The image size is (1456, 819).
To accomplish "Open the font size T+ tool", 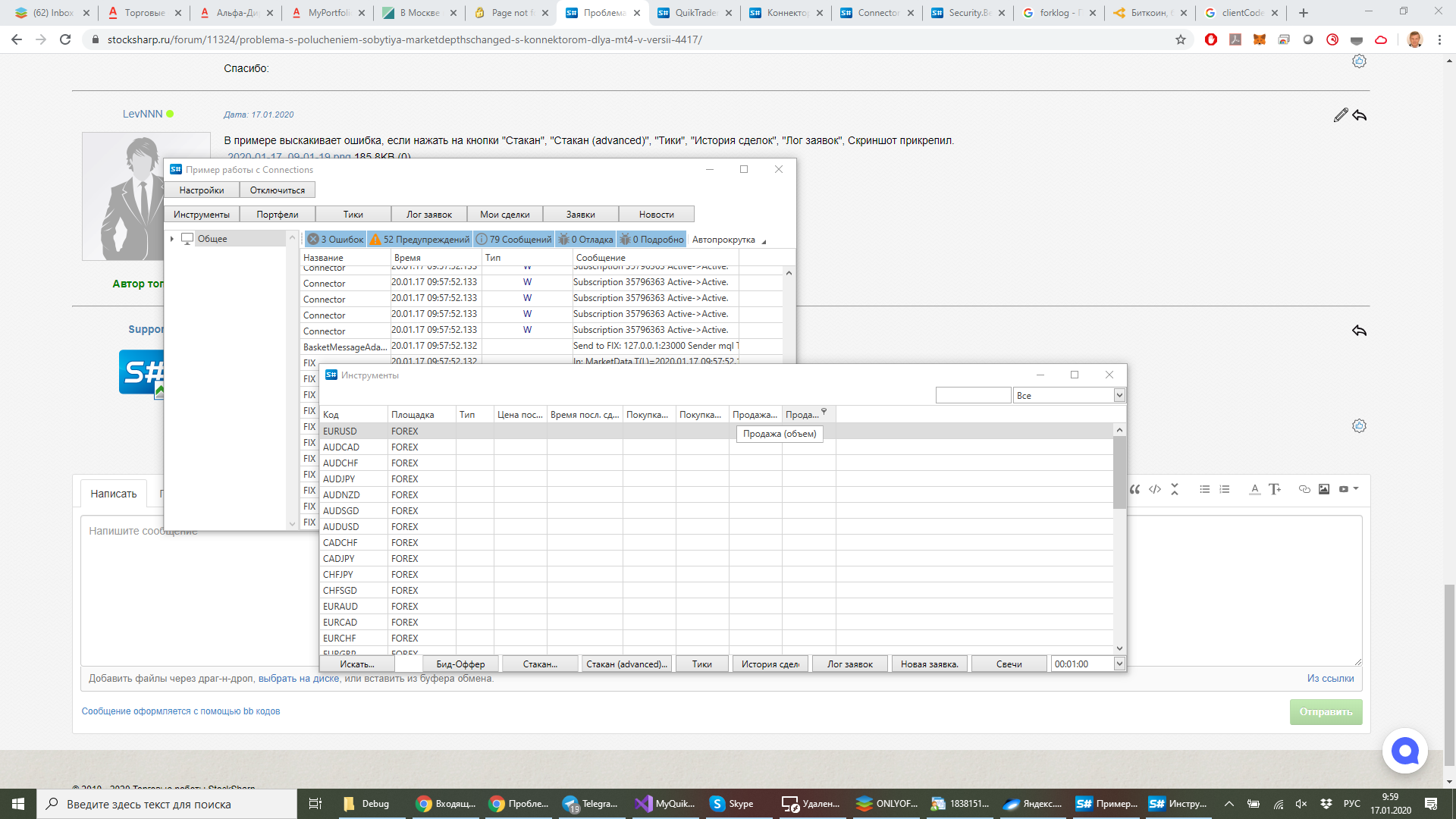I will click(x=1275, y=489).
